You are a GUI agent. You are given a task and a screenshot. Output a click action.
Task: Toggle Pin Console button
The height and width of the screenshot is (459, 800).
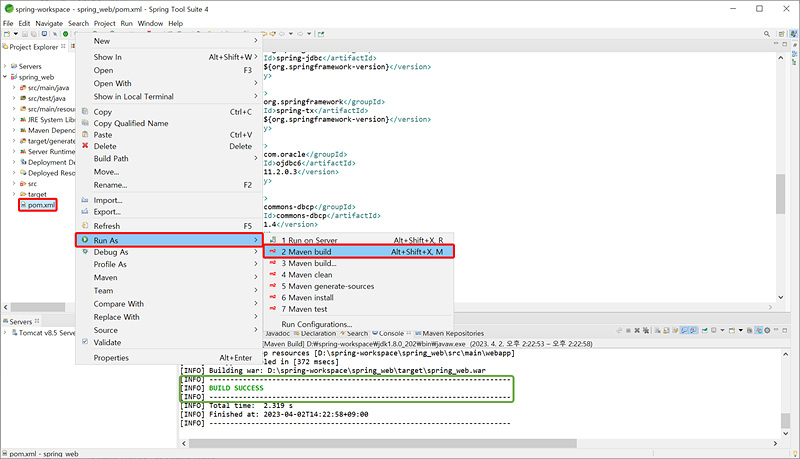coord(705,330)
